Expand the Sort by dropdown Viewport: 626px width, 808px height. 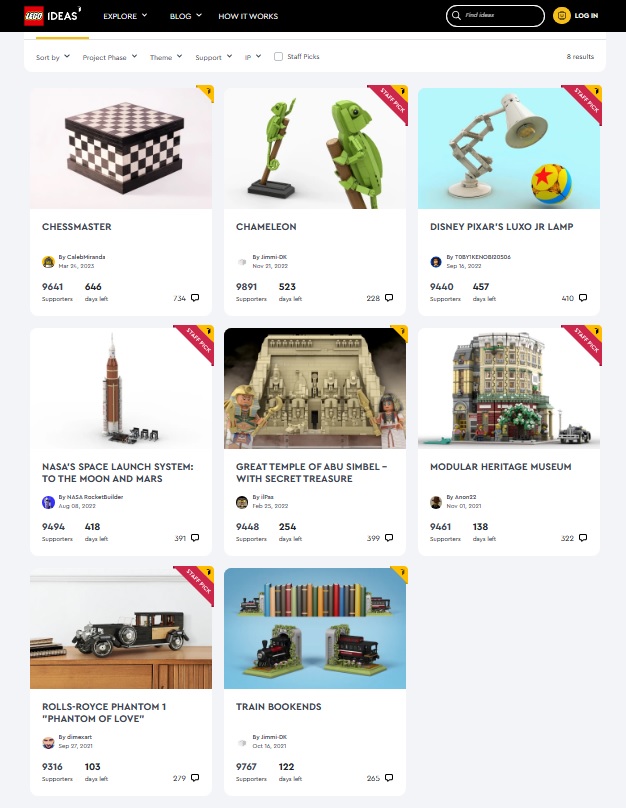point(53,57)
